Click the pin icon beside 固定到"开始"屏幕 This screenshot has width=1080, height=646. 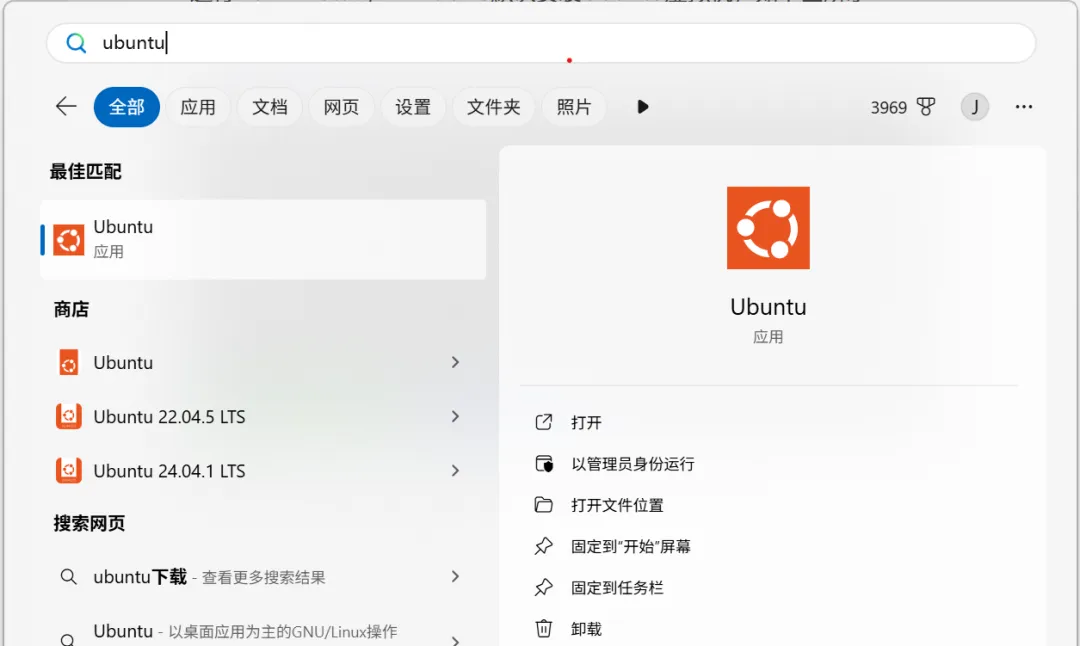point(543,546)
